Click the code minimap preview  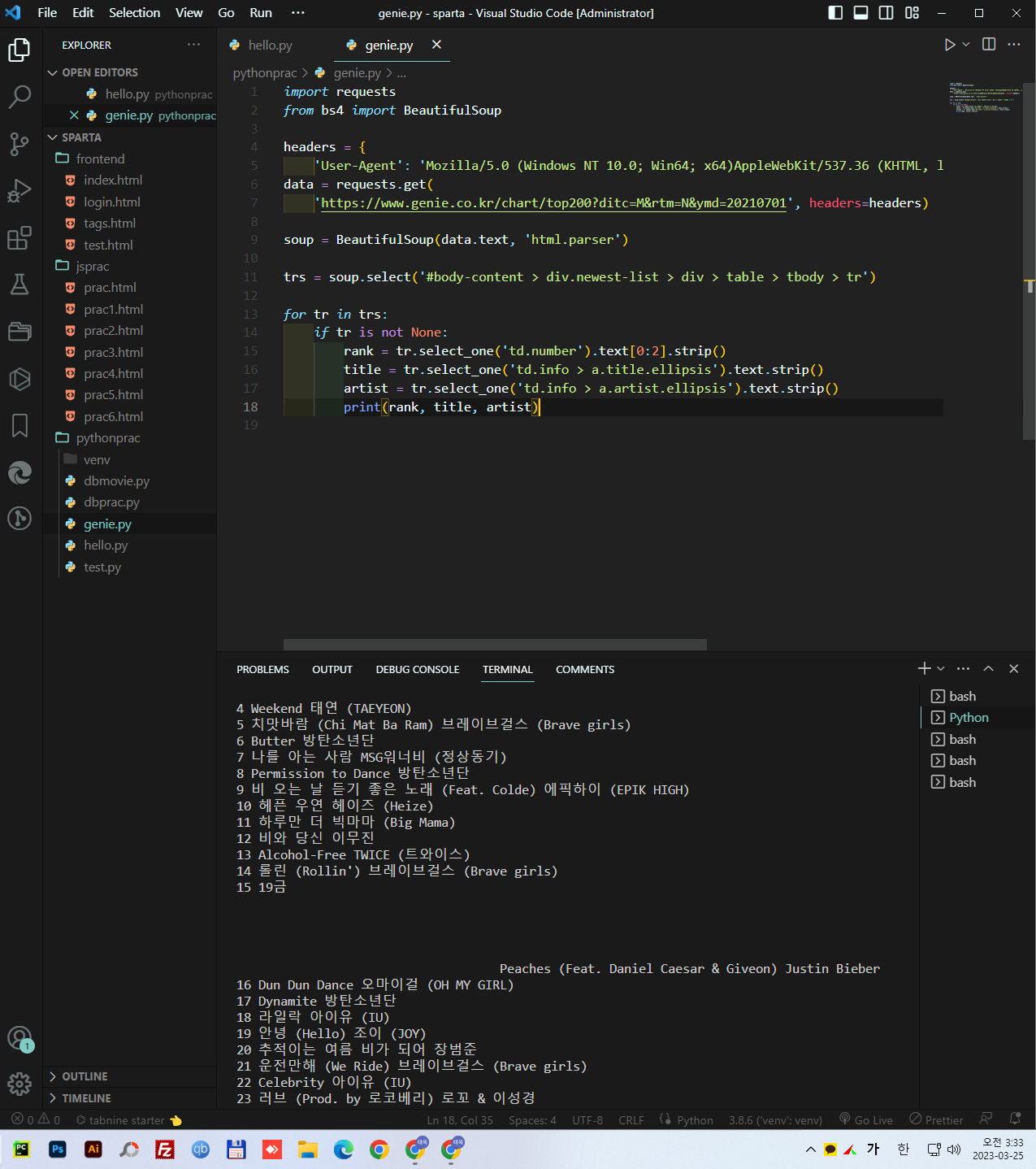(x=984, y=97)
